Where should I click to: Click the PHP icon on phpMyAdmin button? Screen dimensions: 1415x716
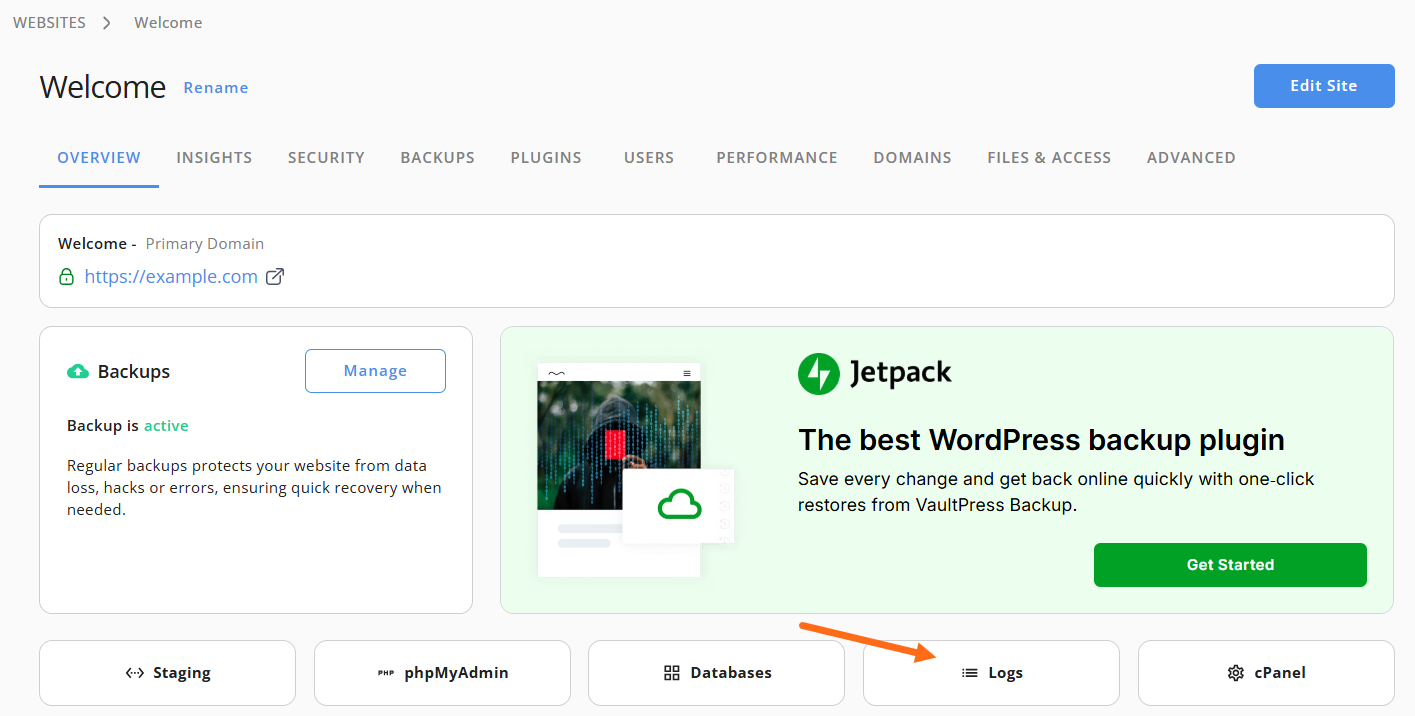pos(386,673)
